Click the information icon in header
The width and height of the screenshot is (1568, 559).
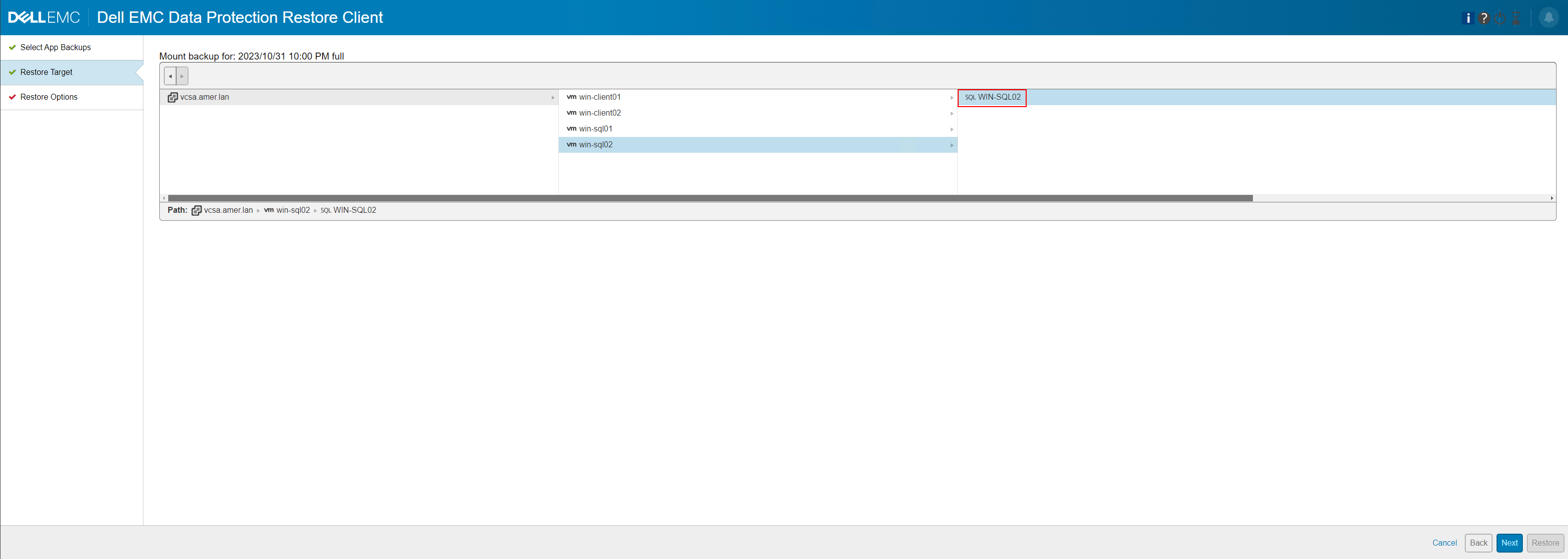pos(1468,18)
